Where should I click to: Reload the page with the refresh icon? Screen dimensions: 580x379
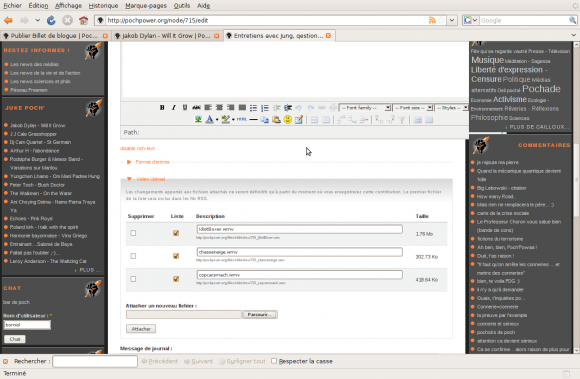coord(51,20)
